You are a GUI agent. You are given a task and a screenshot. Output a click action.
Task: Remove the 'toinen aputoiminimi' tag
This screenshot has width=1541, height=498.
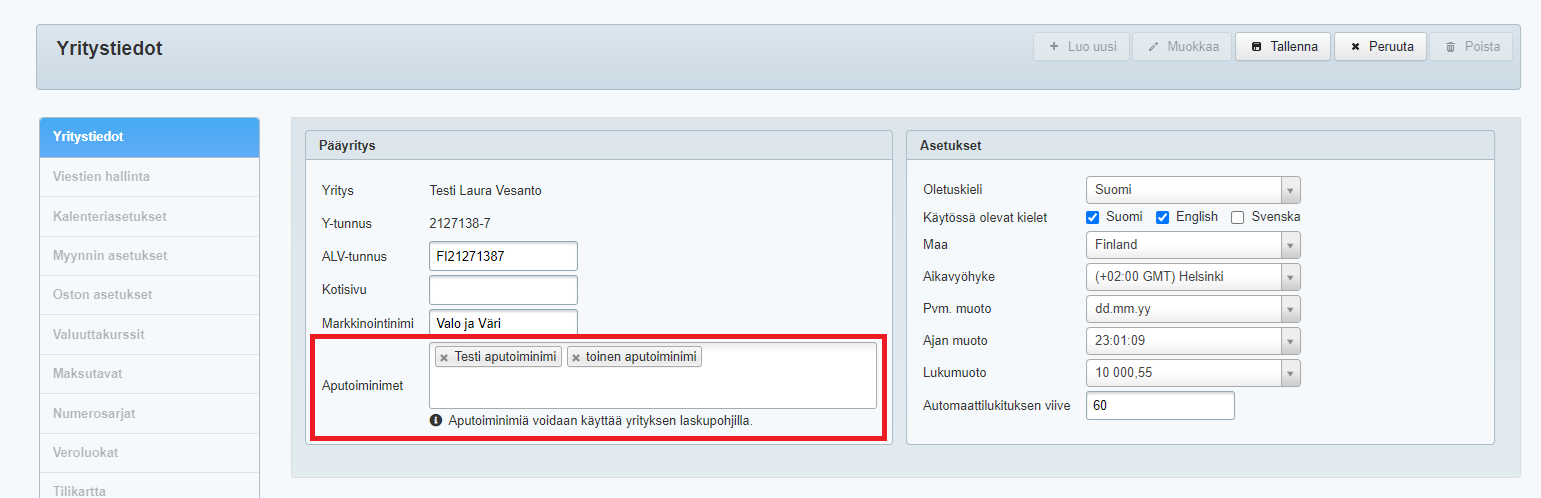(576, 358)
